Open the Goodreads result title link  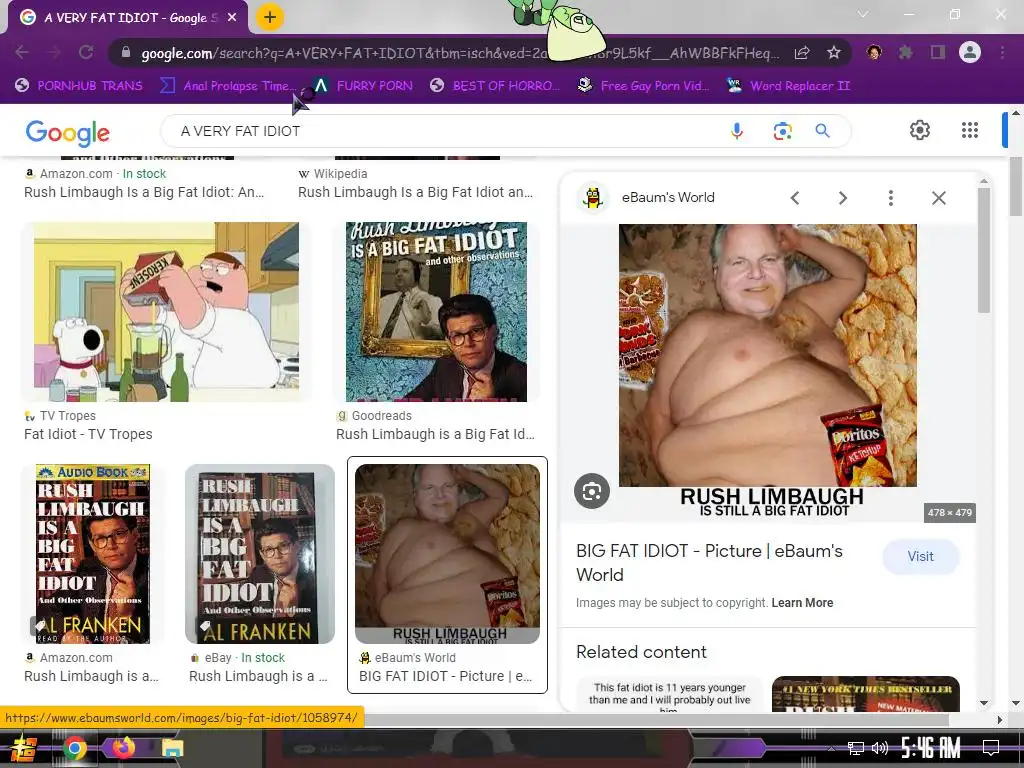pos(435,434)
